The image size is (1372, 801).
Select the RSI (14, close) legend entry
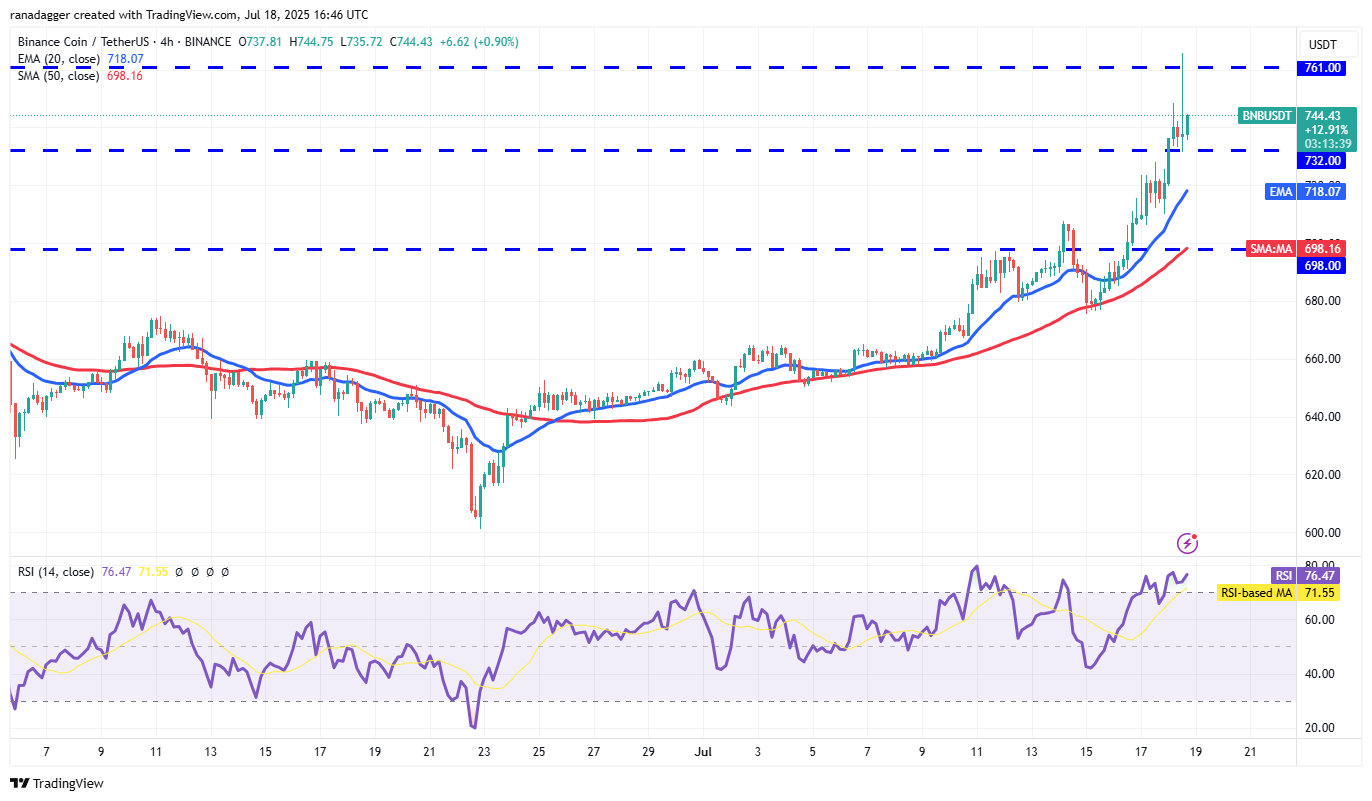56,572
